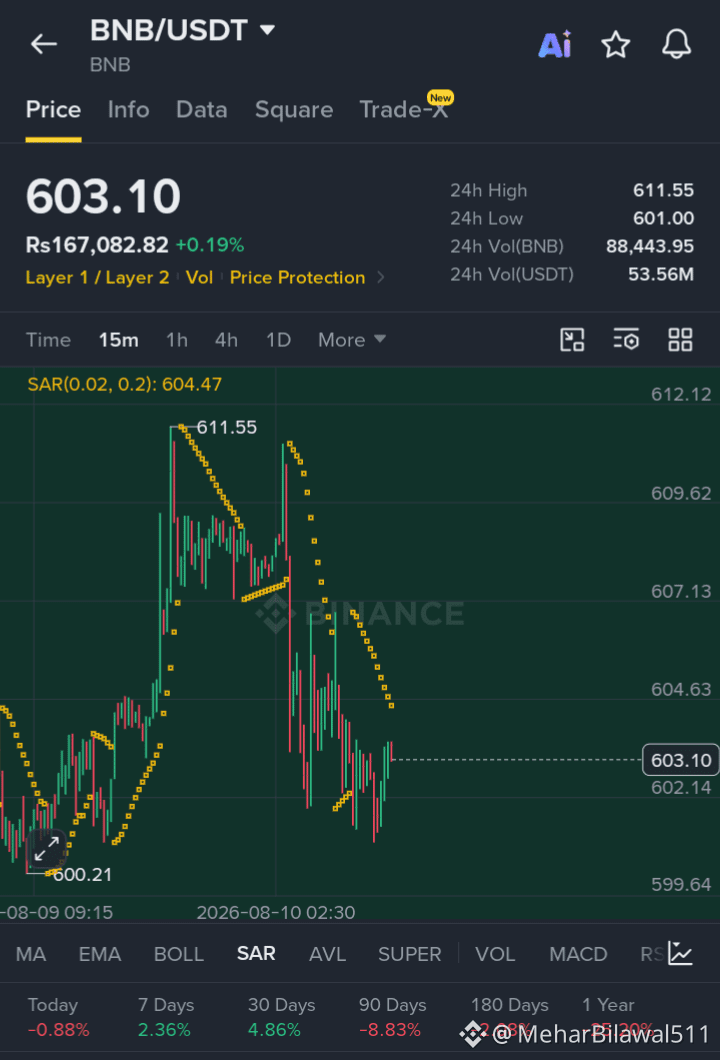Click the Today change -0.88%

point(59,1030)
